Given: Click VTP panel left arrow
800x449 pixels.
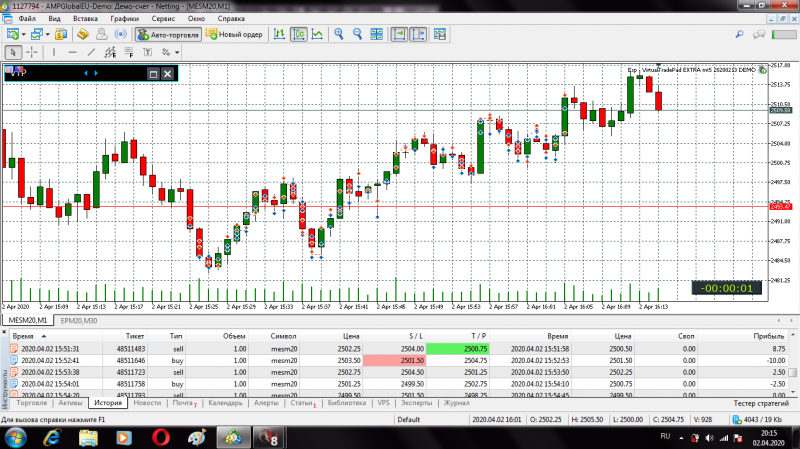Looking at the screenshot, I should [x=86, y=73].
